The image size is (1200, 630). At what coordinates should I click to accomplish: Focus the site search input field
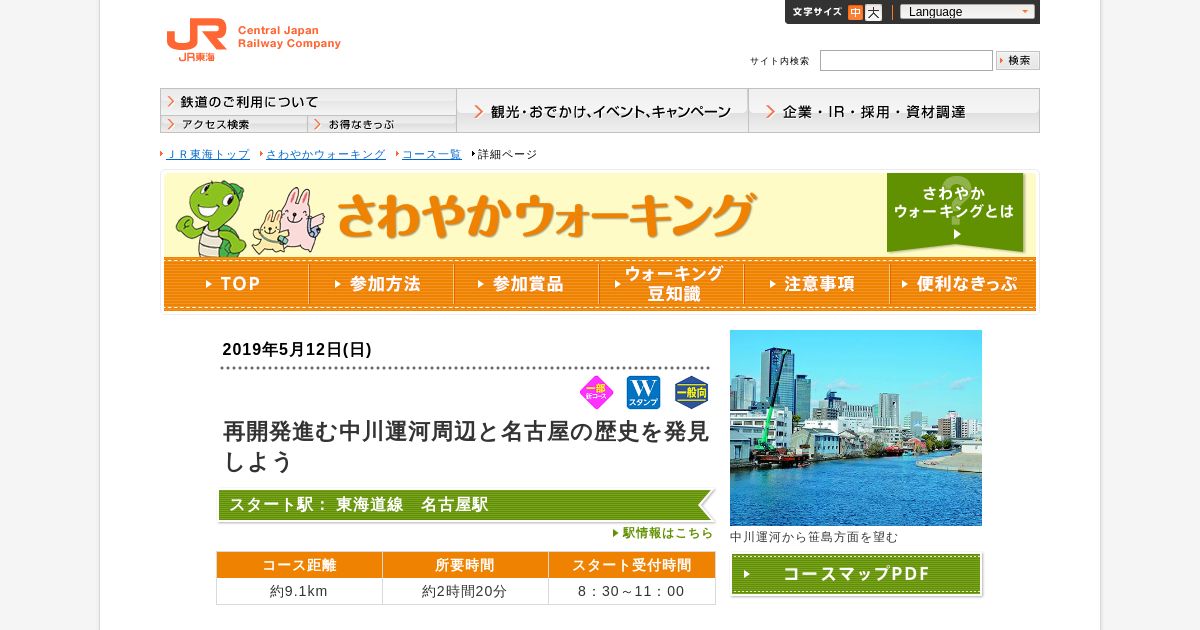(906, 60)
